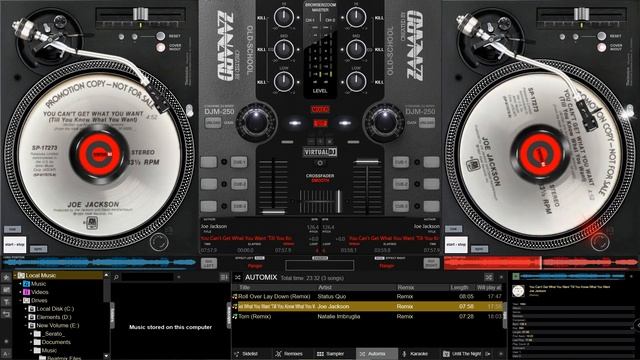Click the right deck CUE 3 button

click(400, 206)
